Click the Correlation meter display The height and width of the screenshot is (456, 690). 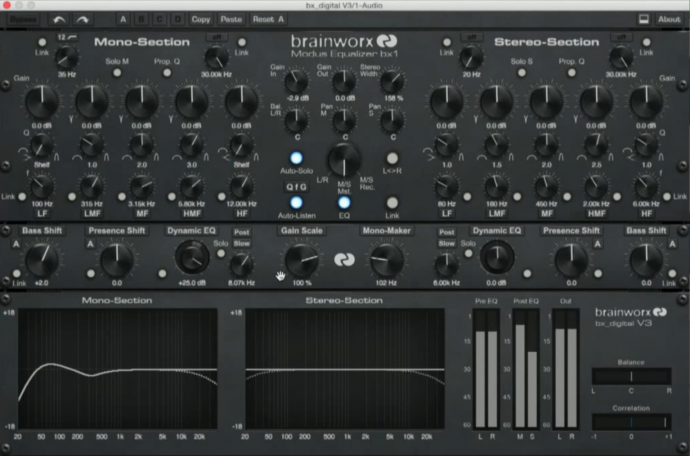coord(631,423)
